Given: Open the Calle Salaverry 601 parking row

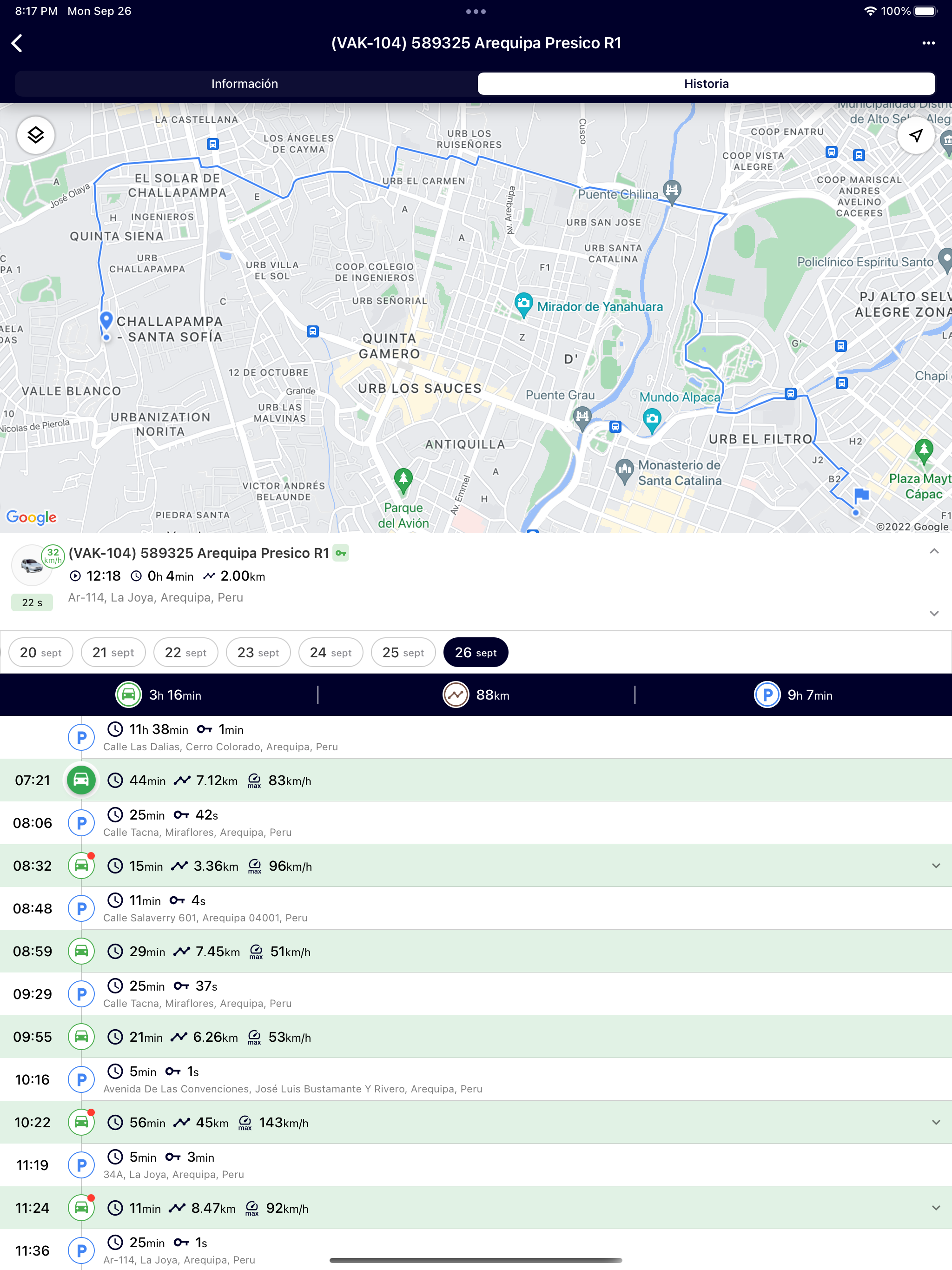Looking at the screenshot, I should pos(476,909).
